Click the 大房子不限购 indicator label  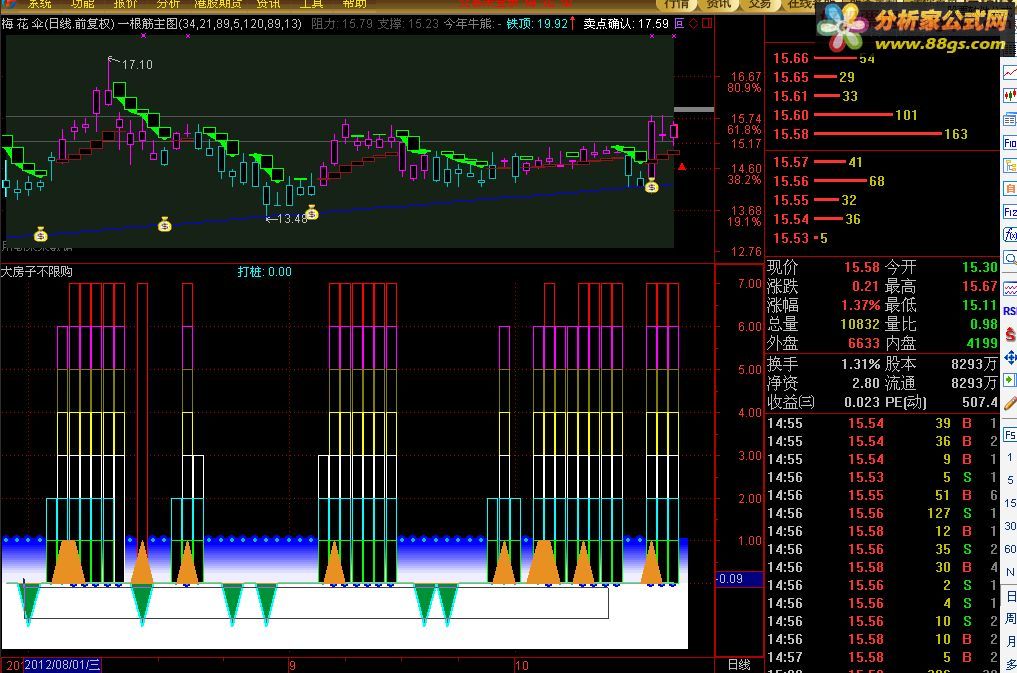click(x=37, y=272)
